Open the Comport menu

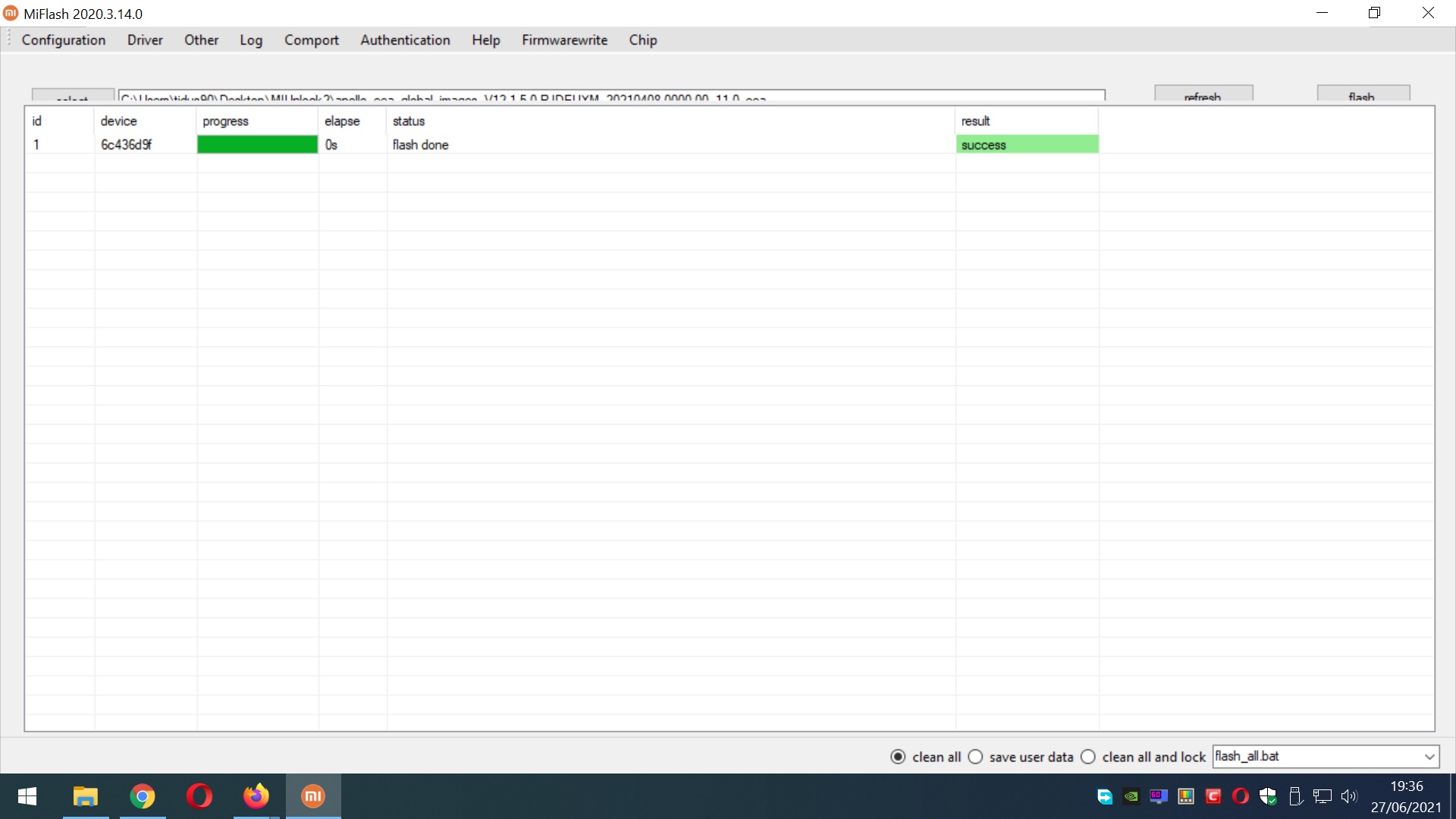point(312,40)
